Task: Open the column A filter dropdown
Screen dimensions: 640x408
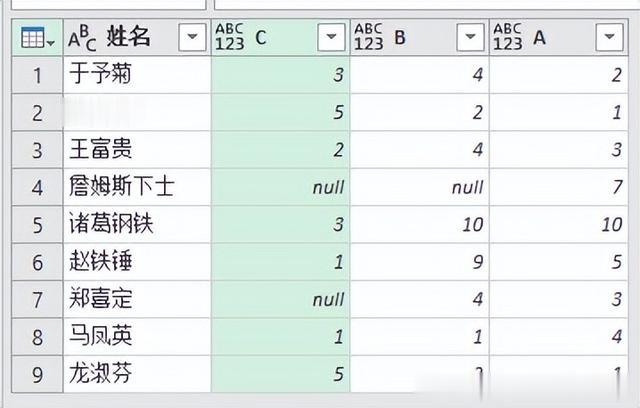Action: click(x=609, y=37)
